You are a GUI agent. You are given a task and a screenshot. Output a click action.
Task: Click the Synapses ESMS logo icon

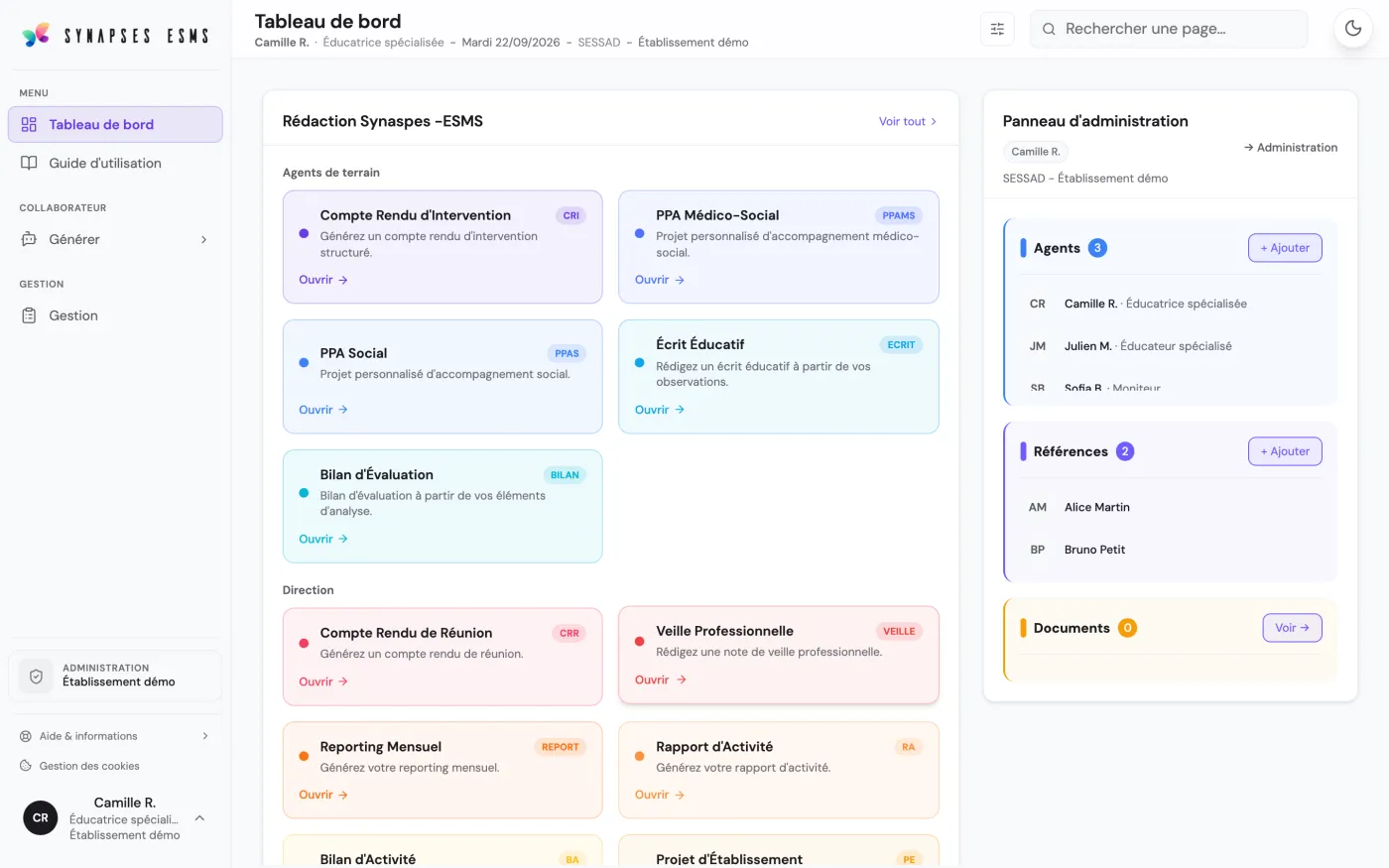(36, 35)
